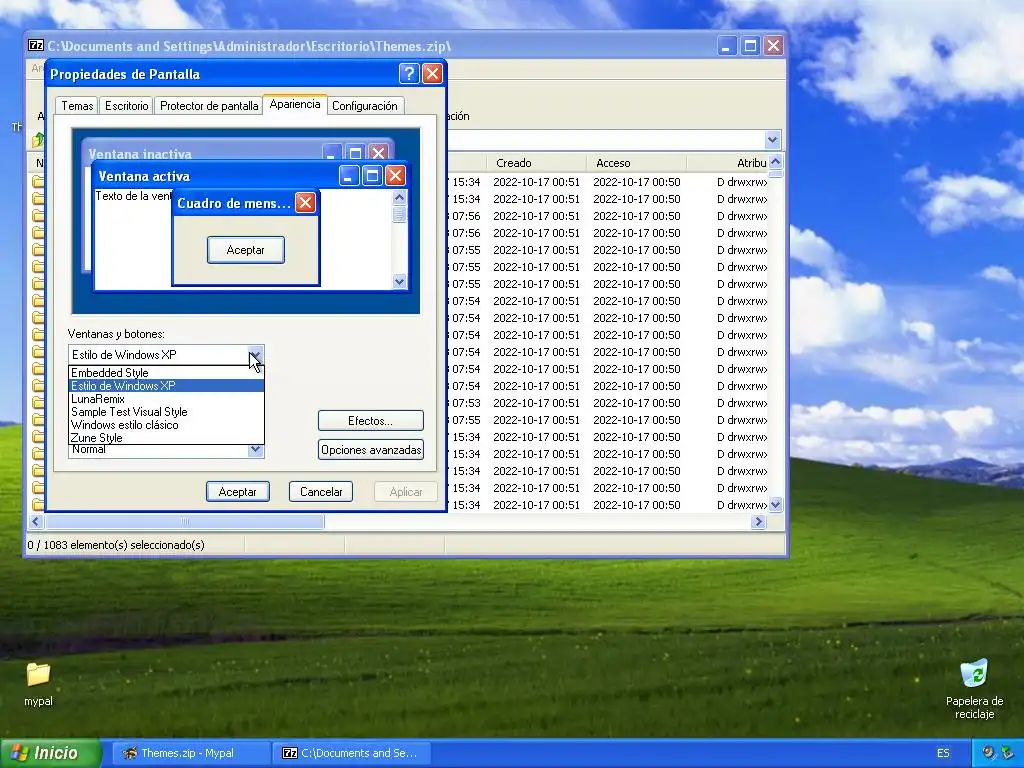Maximize the 7-Zip window
The height and width of the screenshot is (768, 1024).
click(x=750, y=46)
